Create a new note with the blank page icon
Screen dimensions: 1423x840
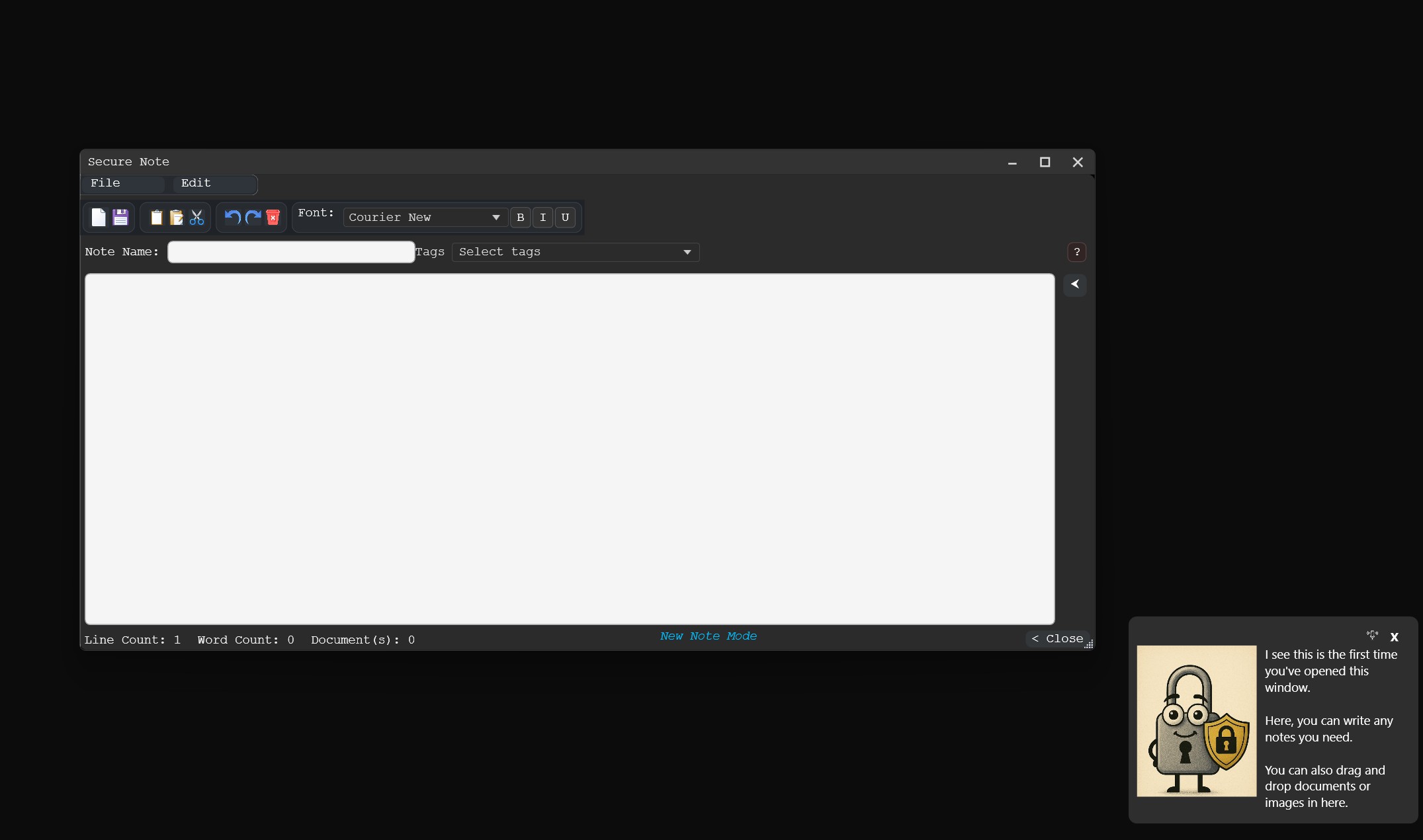(99, 218)
